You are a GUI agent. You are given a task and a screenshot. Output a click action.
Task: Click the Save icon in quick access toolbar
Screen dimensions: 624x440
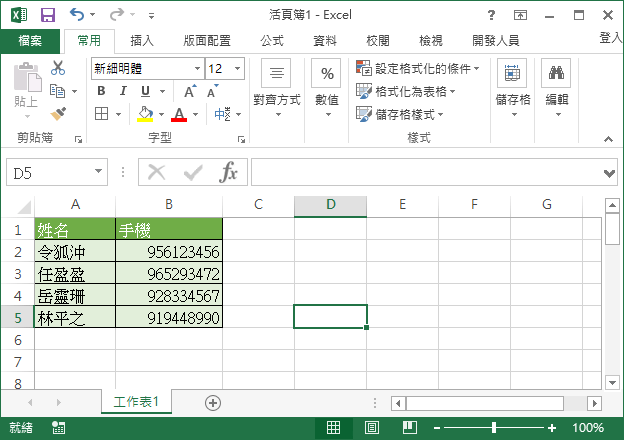point(48,15)
